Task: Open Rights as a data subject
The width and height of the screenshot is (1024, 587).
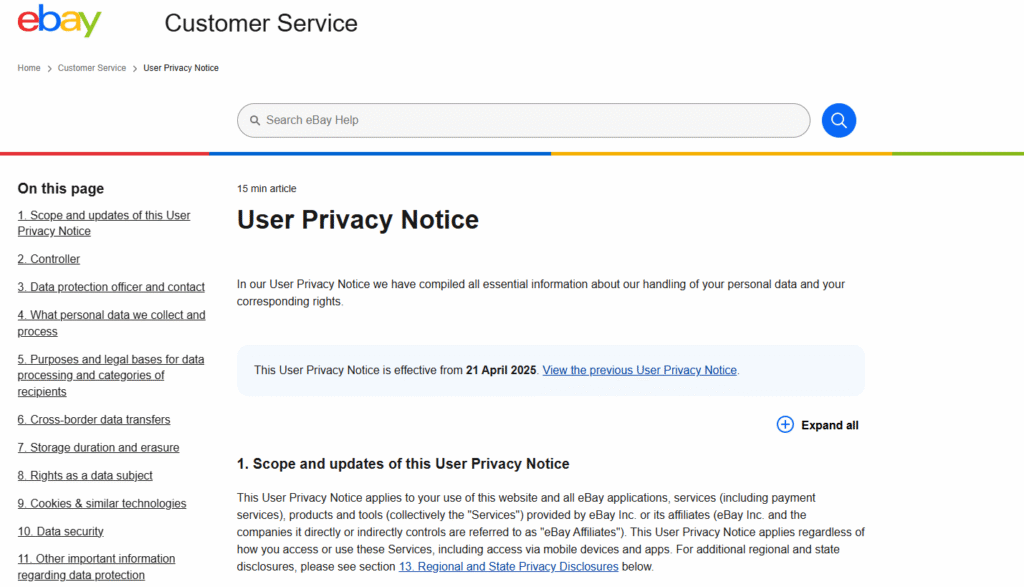Action: click(85, 476)
